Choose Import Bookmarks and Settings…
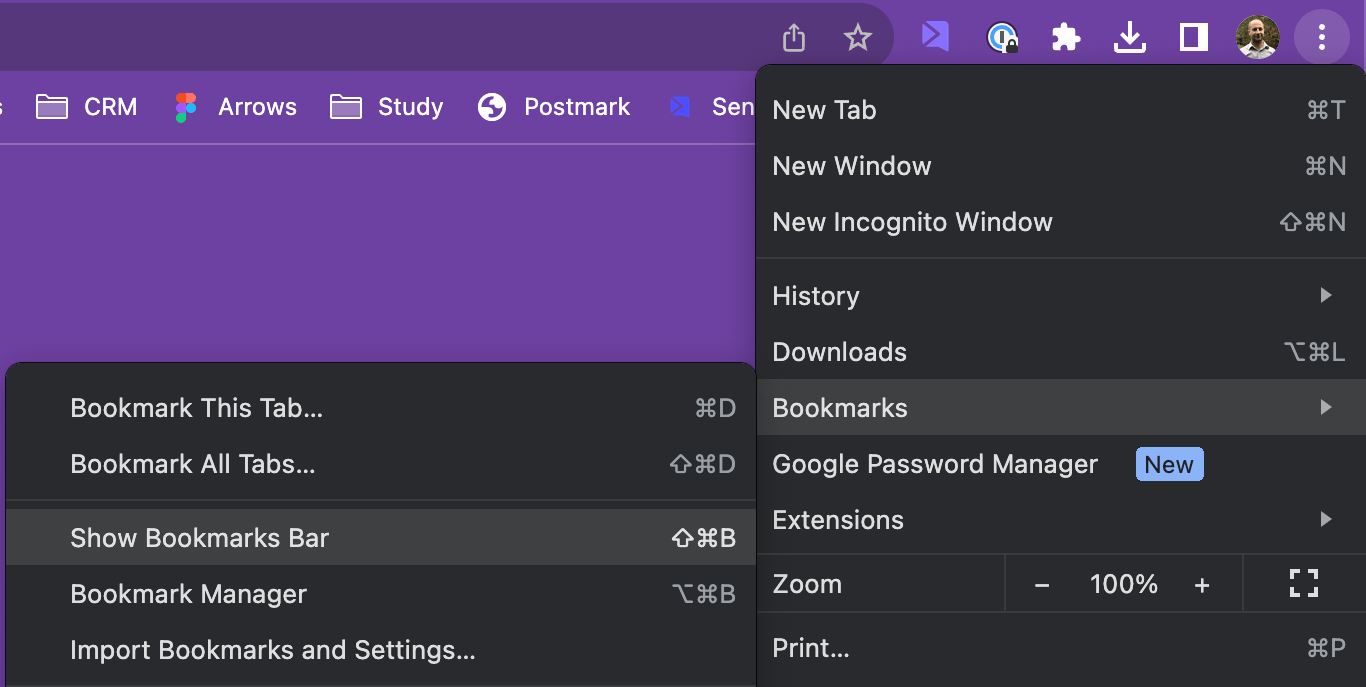 click(381, 650)
